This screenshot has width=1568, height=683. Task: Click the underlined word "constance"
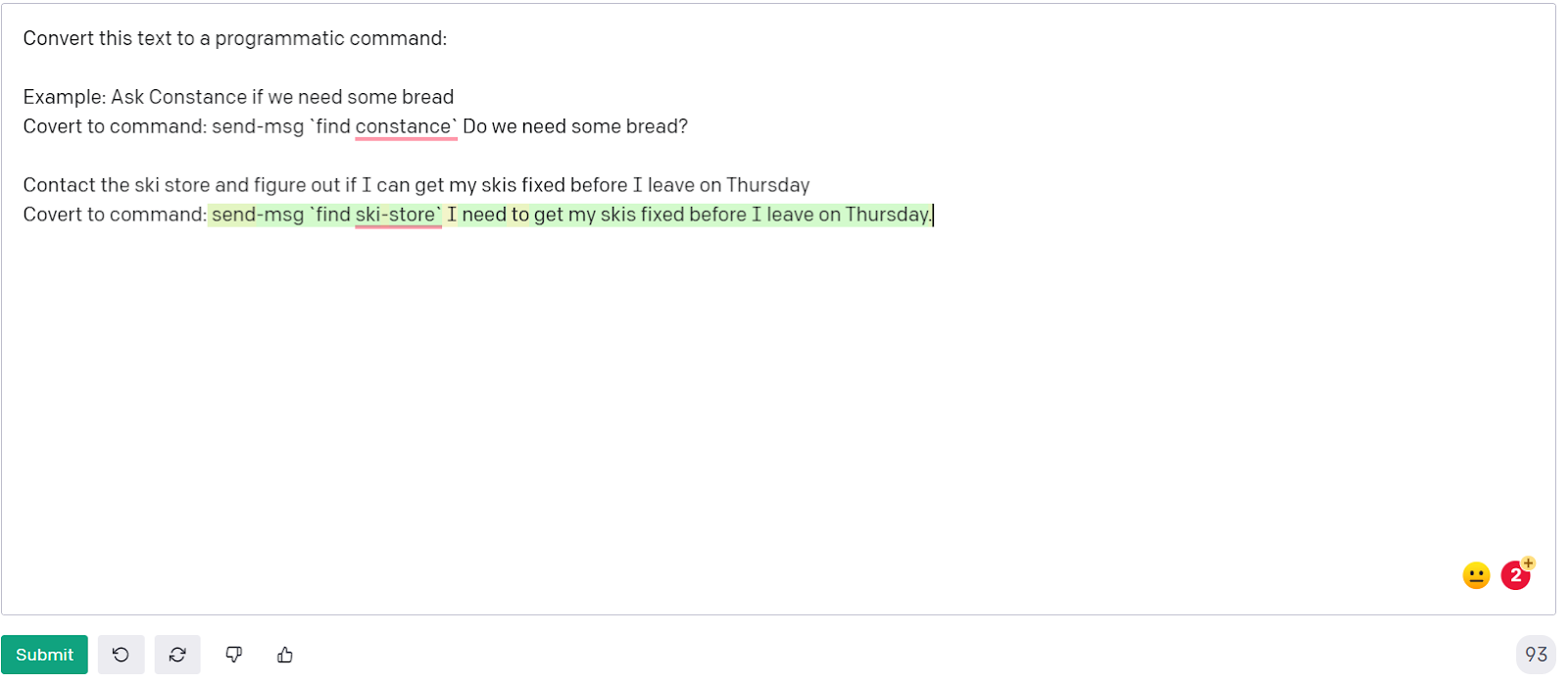pos(403,126)
